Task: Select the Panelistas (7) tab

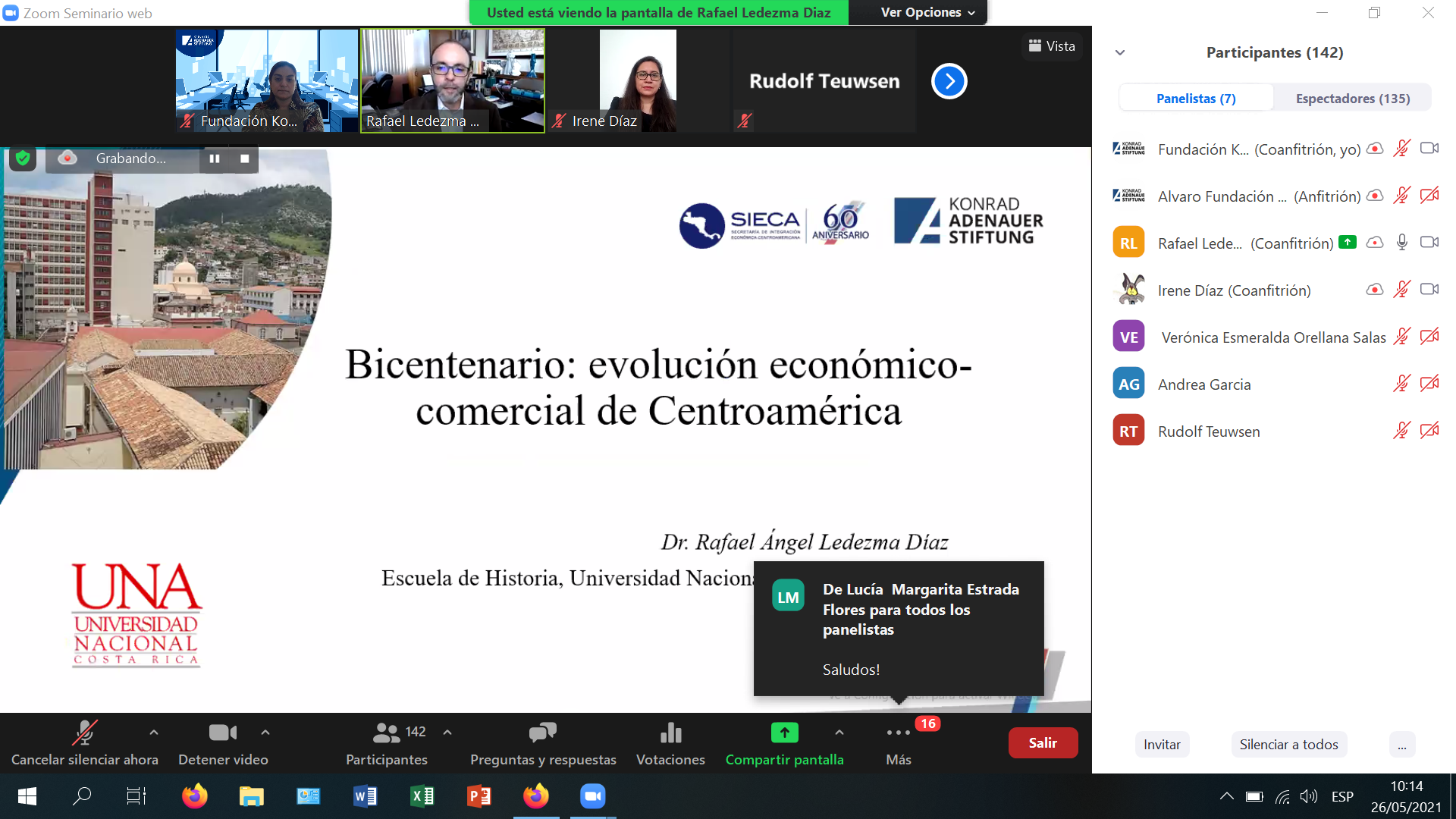Action: pos(1196,99)
